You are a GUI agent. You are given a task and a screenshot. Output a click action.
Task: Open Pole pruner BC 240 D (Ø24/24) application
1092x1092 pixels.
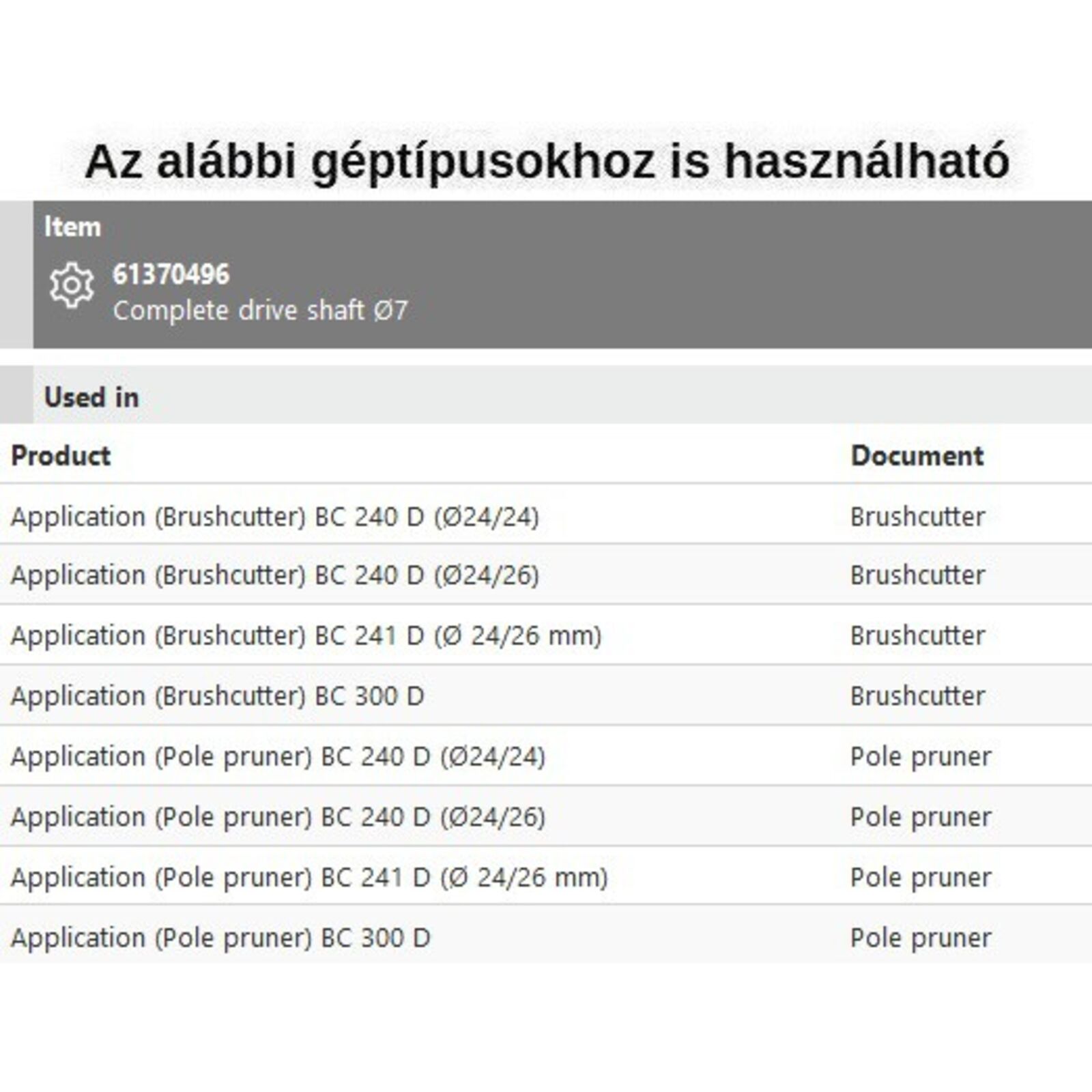[x=278, y=756]
